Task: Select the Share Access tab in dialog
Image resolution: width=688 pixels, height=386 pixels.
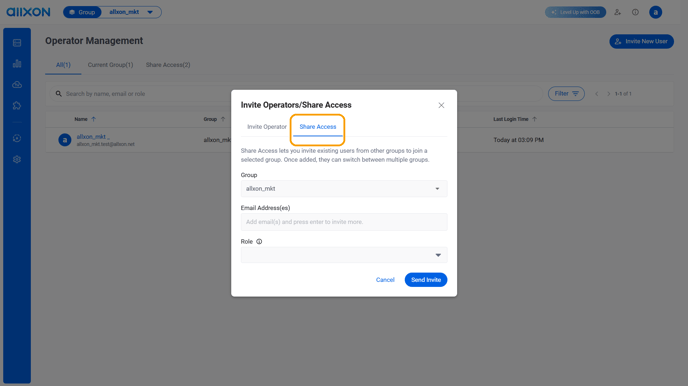Action: [318, 127]
